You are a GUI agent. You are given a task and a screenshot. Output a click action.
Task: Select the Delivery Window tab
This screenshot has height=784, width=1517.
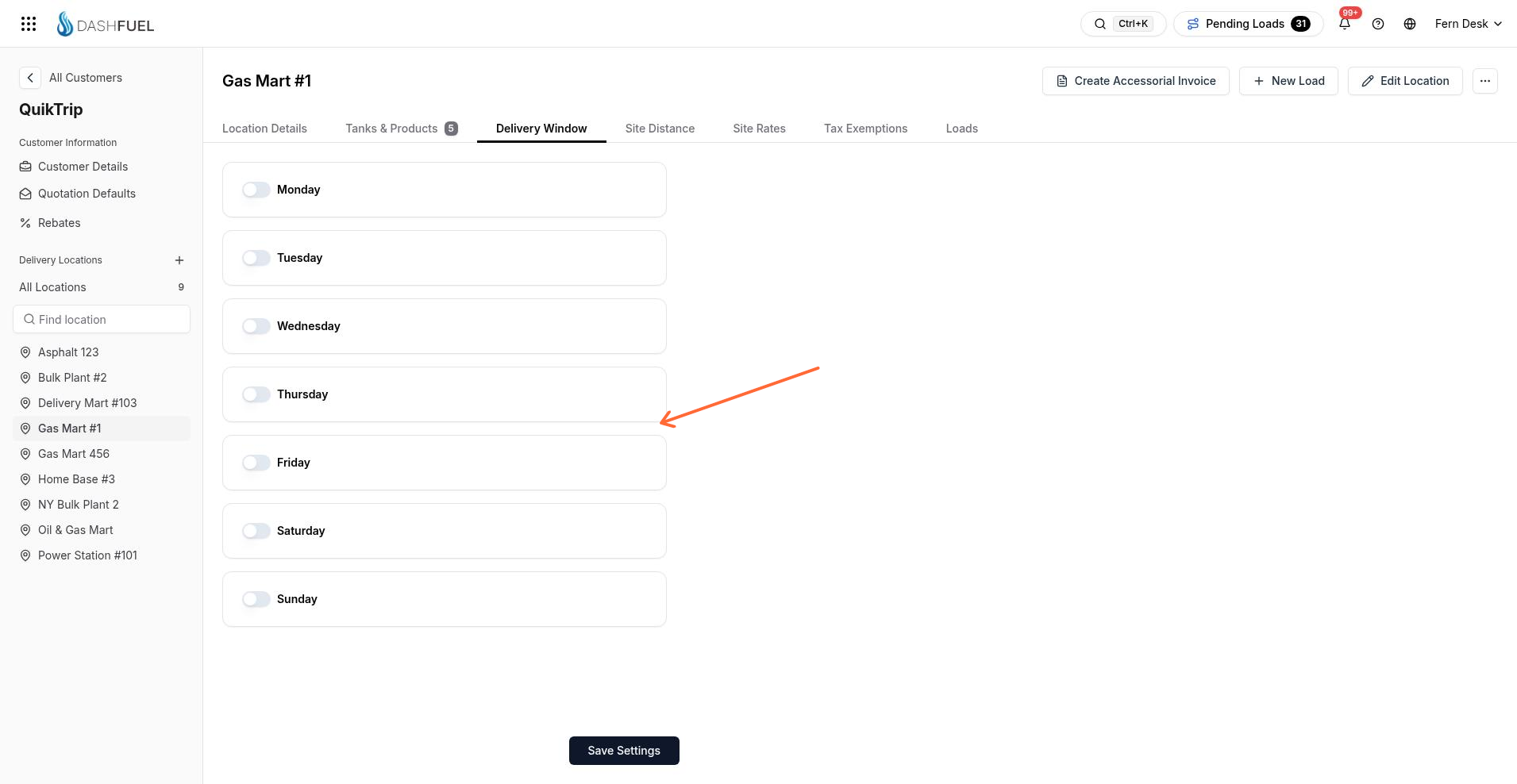click(541, 129)
